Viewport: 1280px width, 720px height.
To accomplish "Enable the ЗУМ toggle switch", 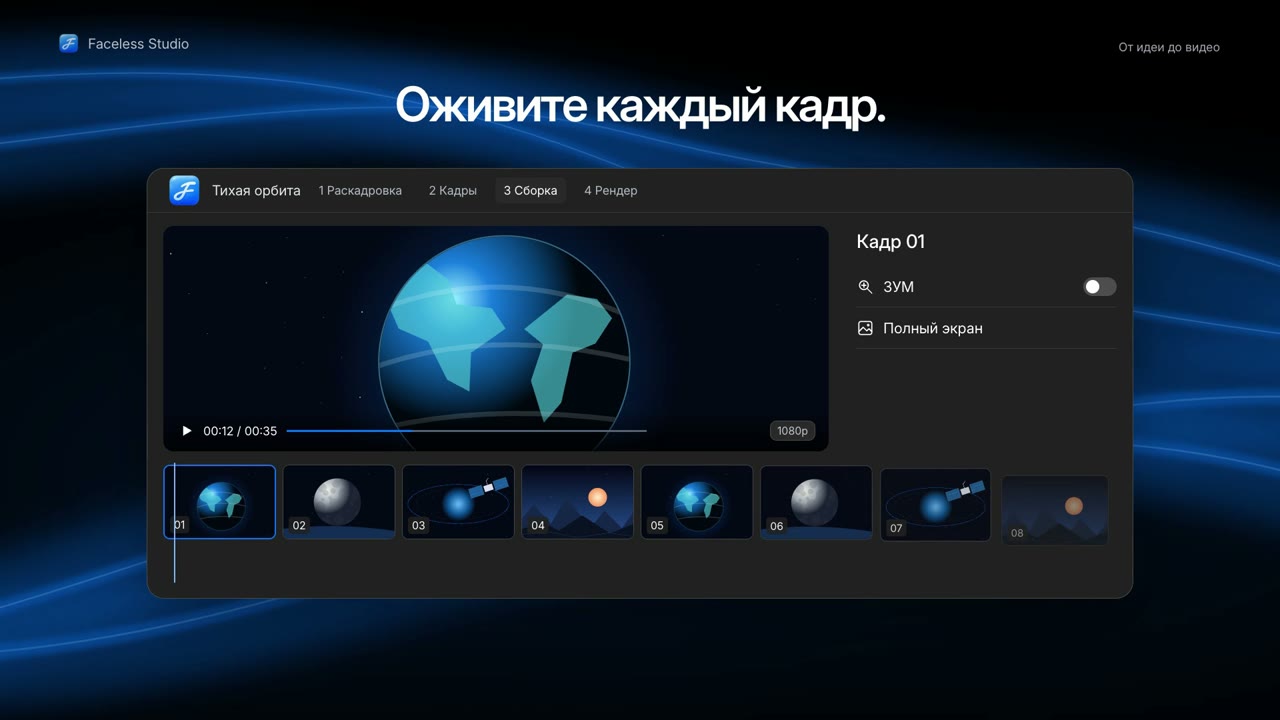I will [1100, 287].
